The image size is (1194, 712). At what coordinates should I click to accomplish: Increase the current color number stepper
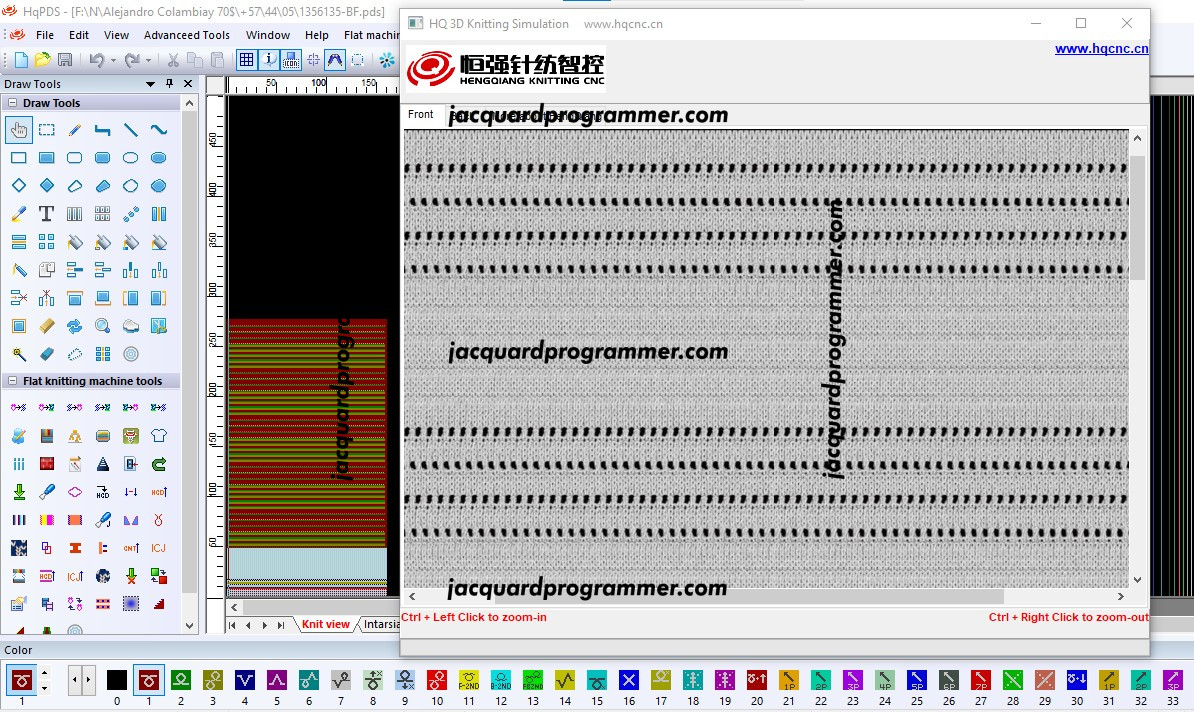point(44,672)
